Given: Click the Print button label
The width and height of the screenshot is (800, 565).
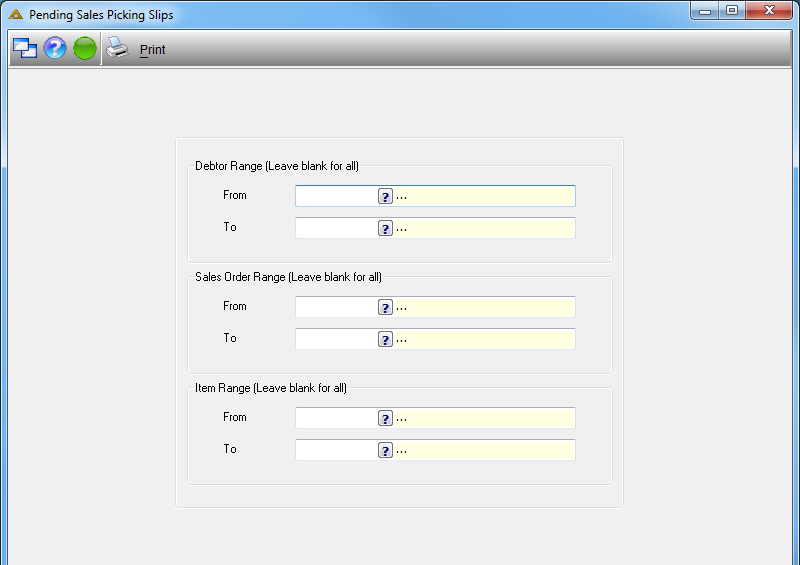Looking at the screenshot, I should [x=153, y=50].
